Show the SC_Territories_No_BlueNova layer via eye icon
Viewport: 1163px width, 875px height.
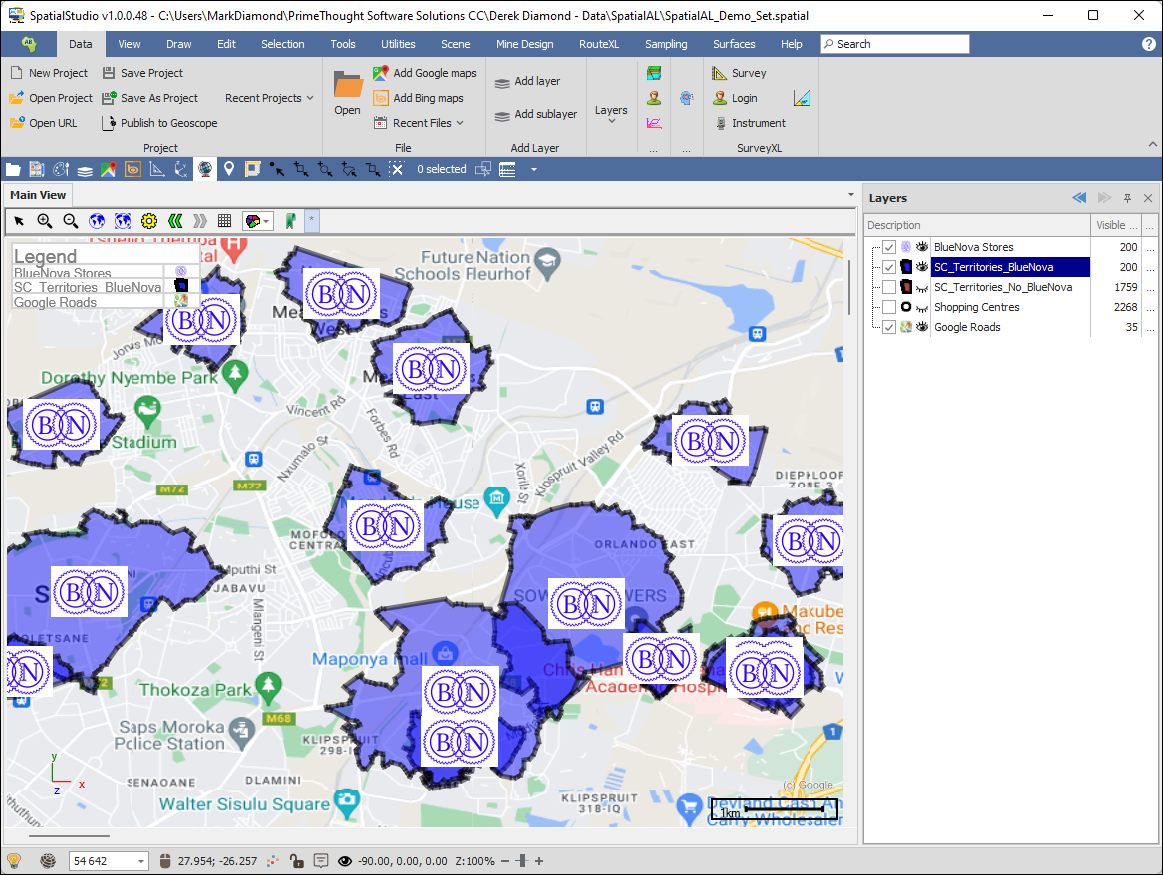[920, 287]
